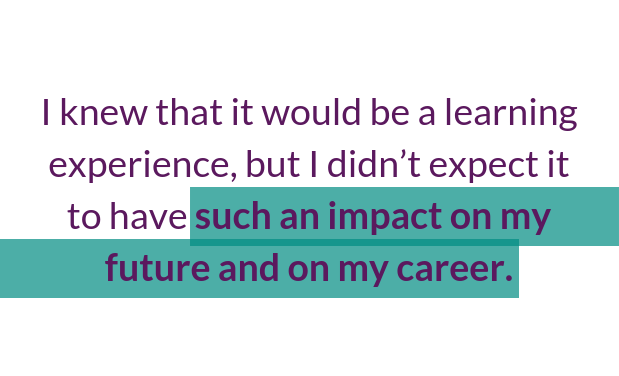Click the word "to" before "have"
Screen dimensions: 619x376
tap(84, 217)
